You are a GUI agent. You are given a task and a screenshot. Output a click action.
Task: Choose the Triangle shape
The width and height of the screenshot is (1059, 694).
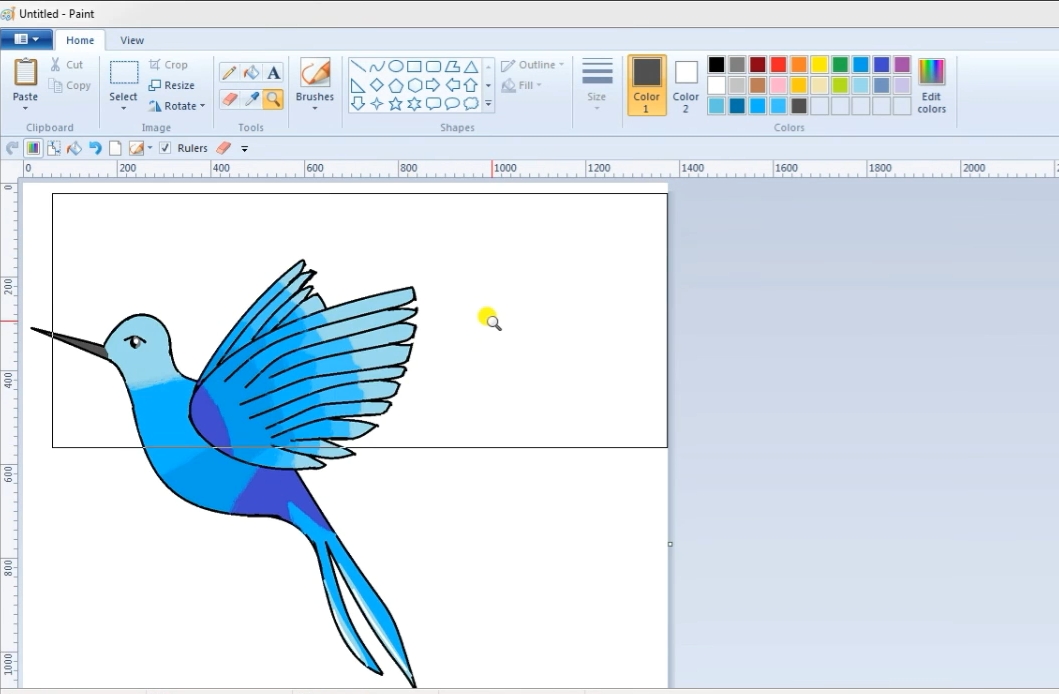(x=471, y=66)
